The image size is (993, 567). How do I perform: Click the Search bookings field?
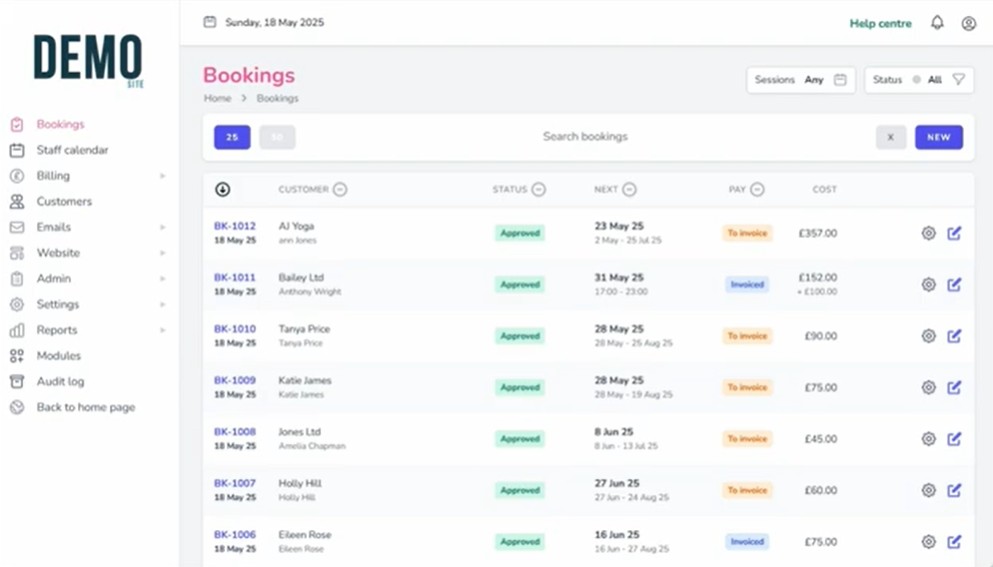pyautogui.click(x=585, y=137)
